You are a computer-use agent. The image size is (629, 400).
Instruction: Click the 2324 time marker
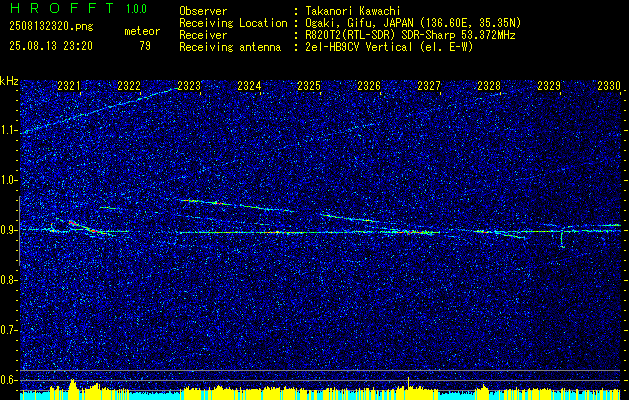click(x=249, y=85)
